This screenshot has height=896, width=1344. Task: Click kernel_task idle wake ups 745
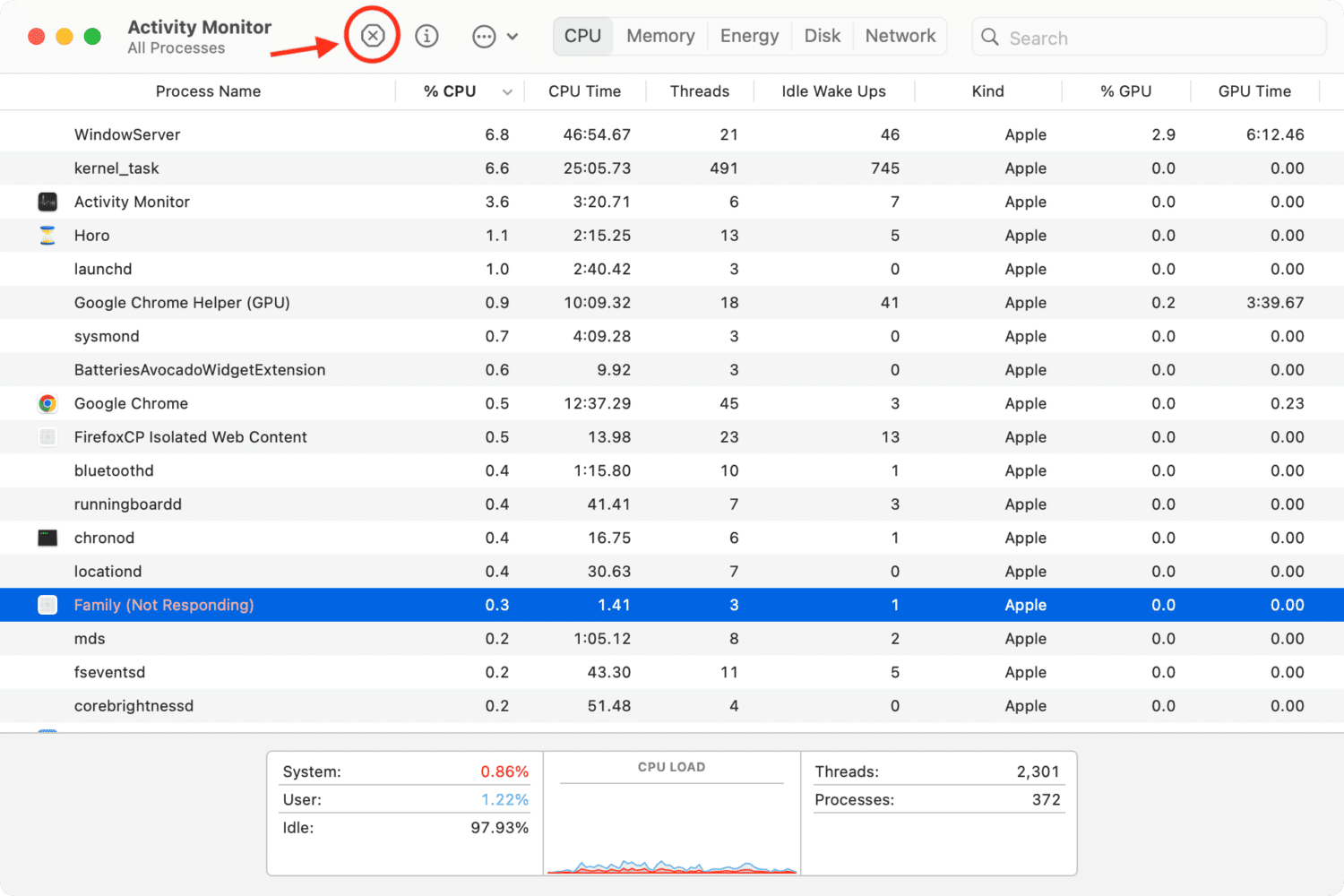[885, 168]
